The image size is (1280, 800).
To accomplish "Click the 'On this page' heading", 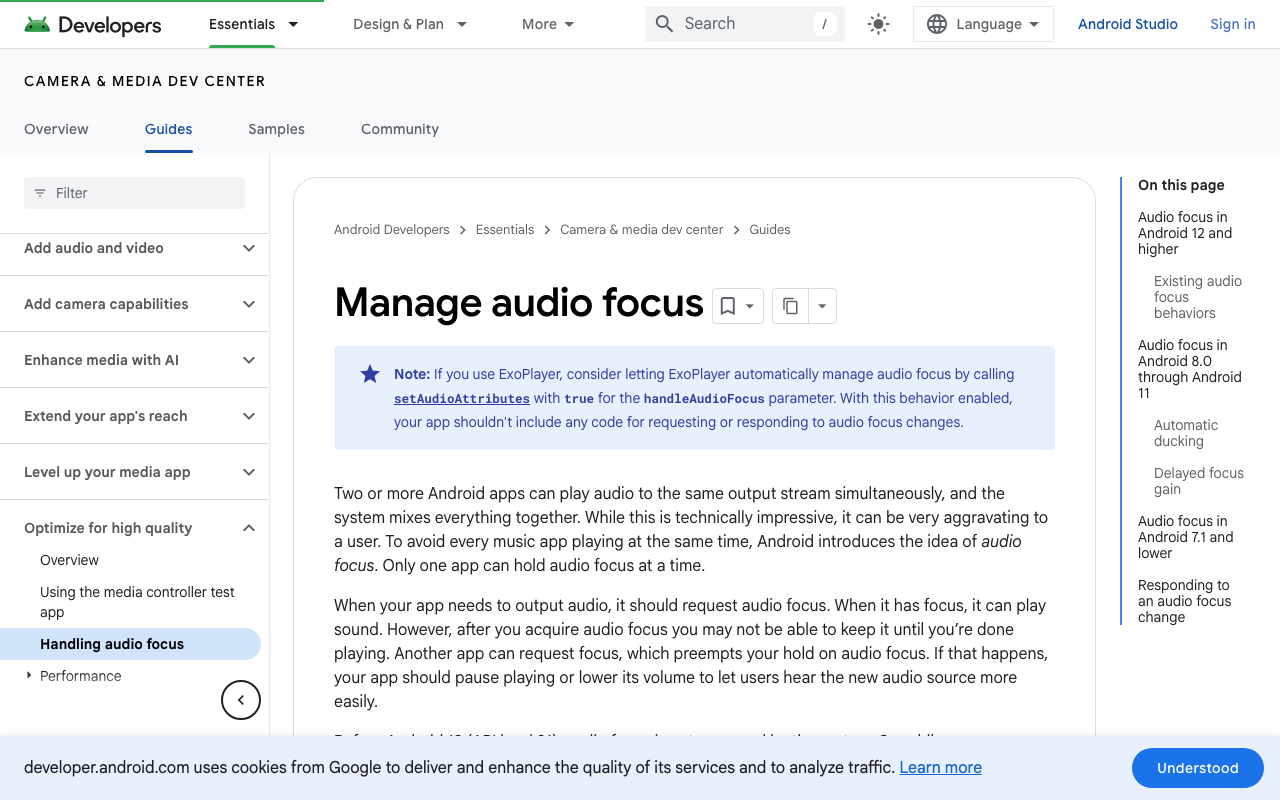I will [x=1181, y=185].
